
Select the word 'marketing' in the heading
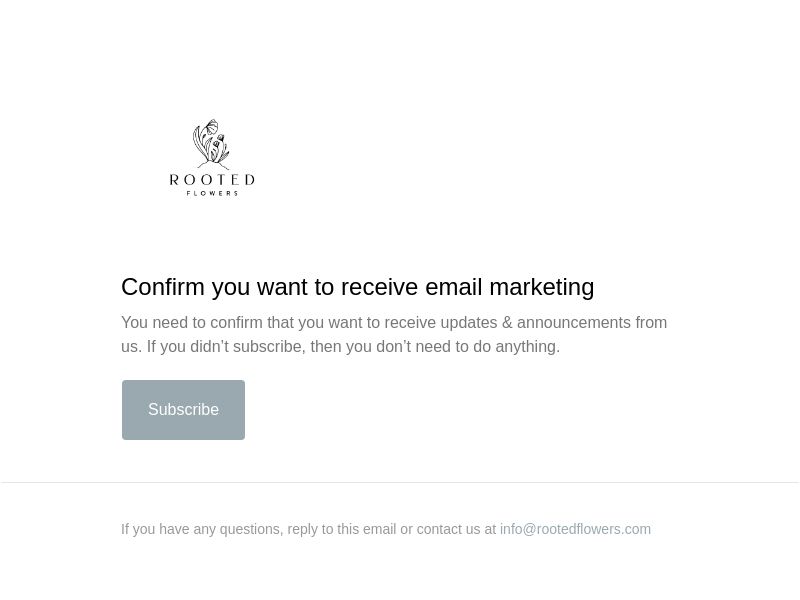click(x=542, y=287)
